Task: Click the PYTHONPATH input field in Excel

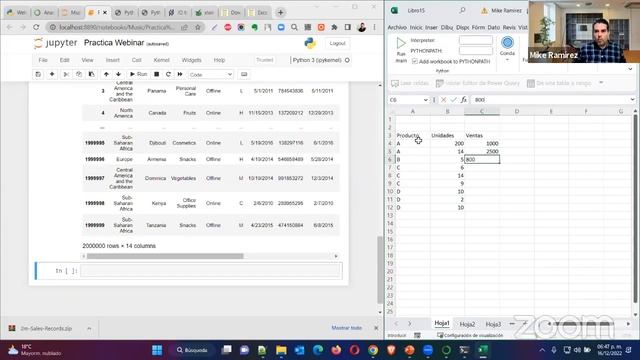Action: [x=476, y=51]
